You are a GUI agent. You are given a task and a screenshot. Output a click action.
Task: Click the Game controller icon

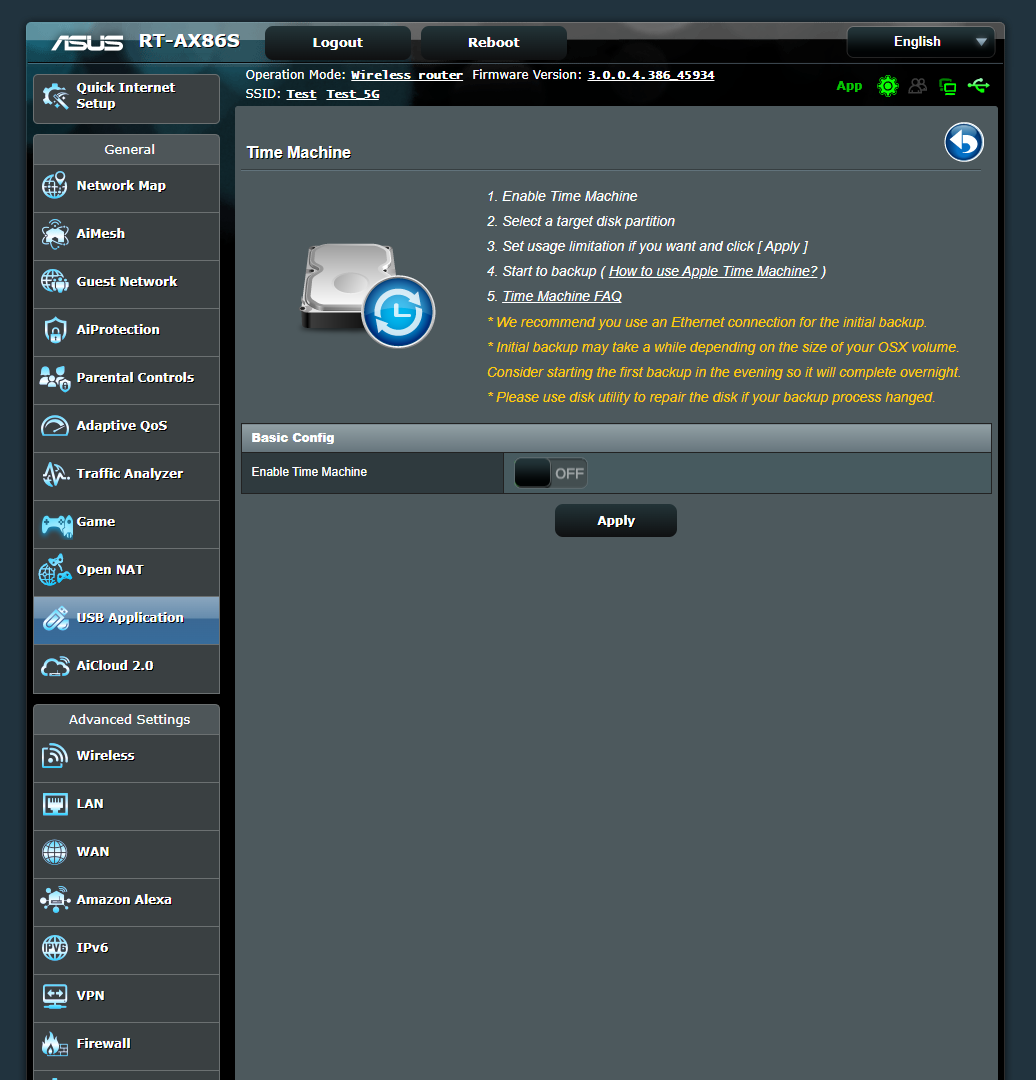56,526
